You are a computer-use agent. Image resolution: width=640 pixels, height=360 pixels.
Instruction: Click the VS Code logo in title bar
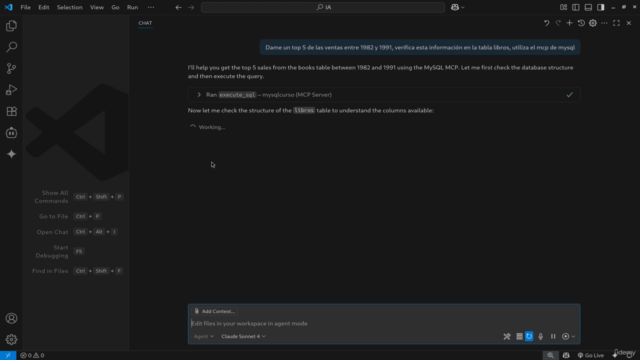tap(9, 7)
